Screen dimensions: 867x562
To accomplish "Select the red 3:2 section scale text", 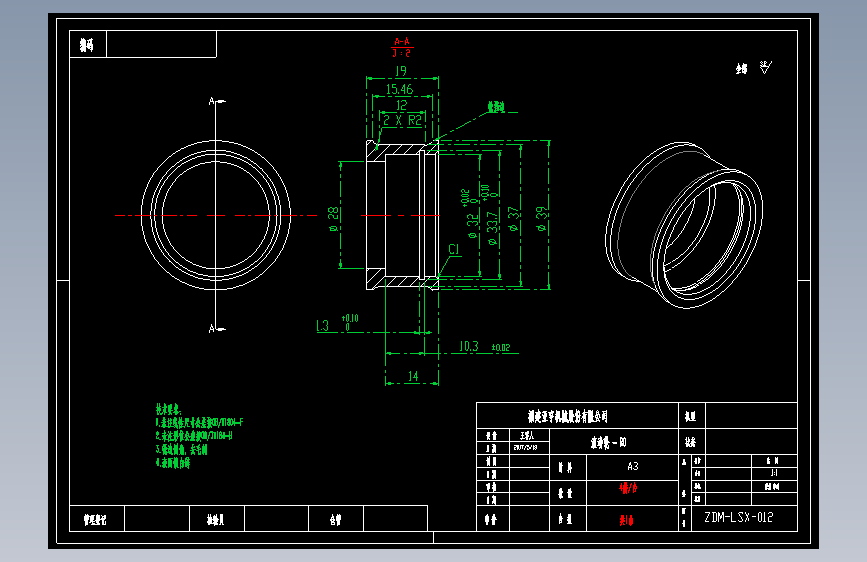I will (x=401, y=53).
